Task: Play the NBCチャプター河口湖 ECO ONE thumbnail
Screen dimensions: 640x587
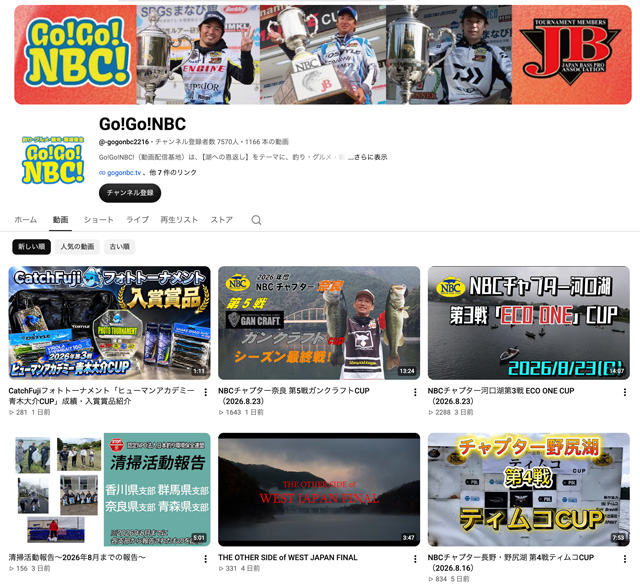Action: pos(529,323)
